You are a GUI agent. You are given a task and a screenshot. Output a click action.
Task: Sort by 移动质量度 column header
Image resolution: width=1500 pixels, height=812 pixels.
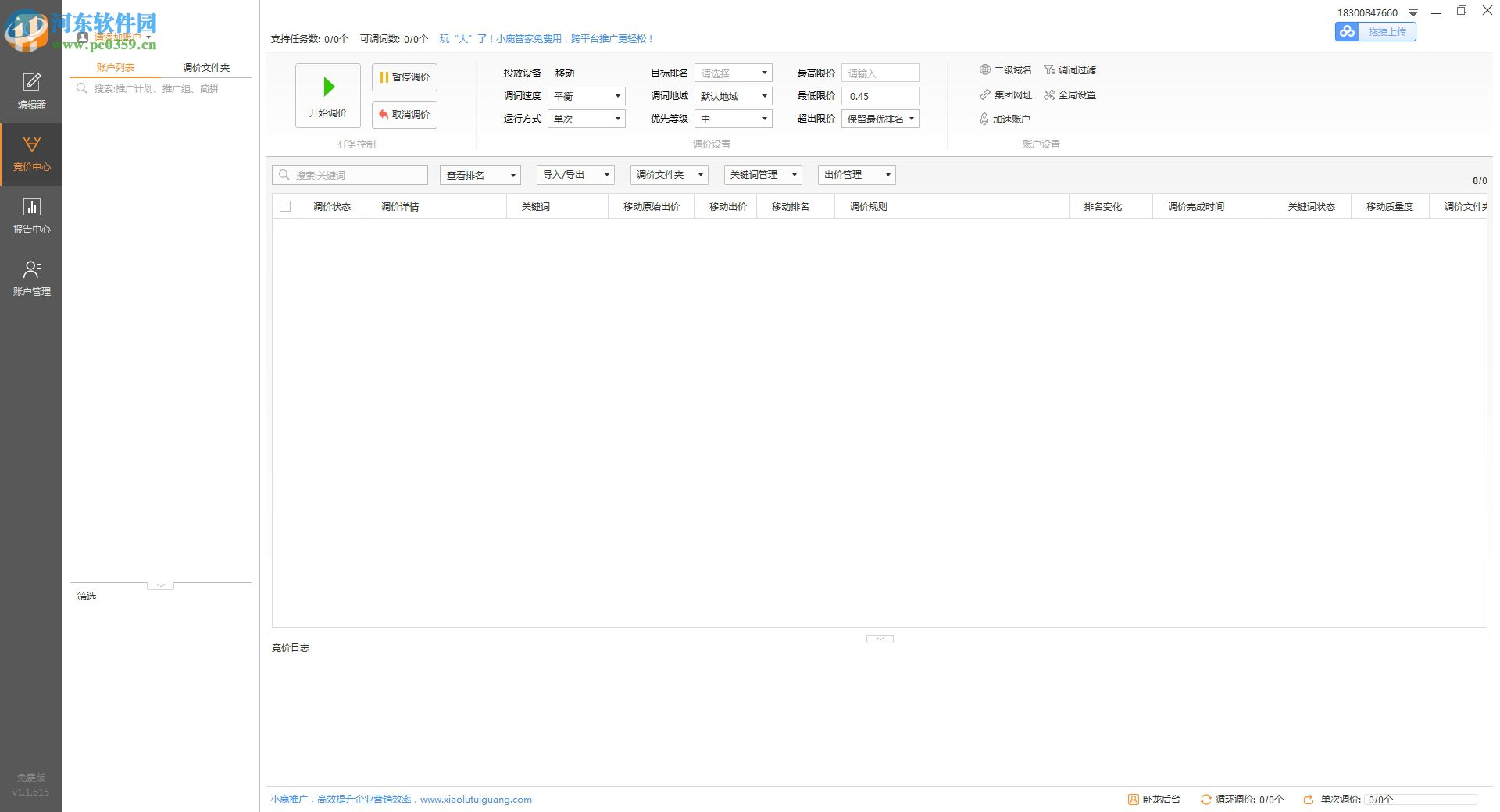(x=1390, y=207)
